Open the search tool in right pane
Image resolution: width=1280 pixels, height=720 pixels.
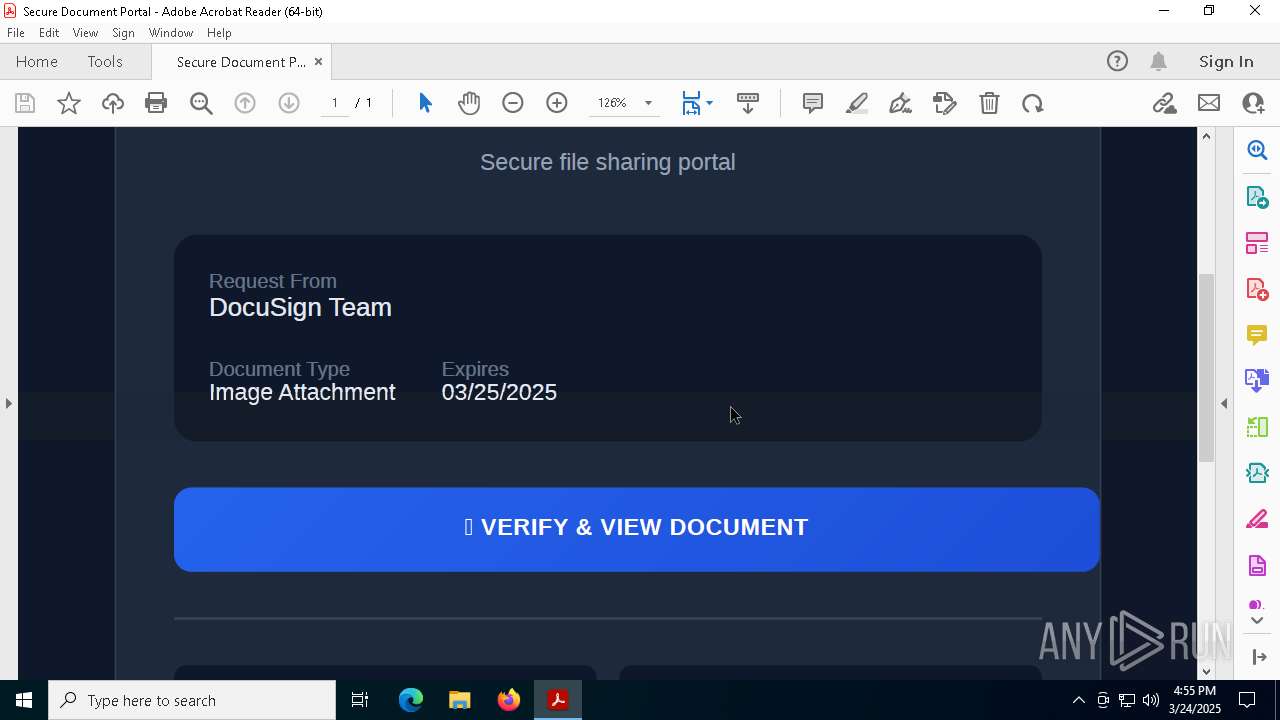[1257, 150]
